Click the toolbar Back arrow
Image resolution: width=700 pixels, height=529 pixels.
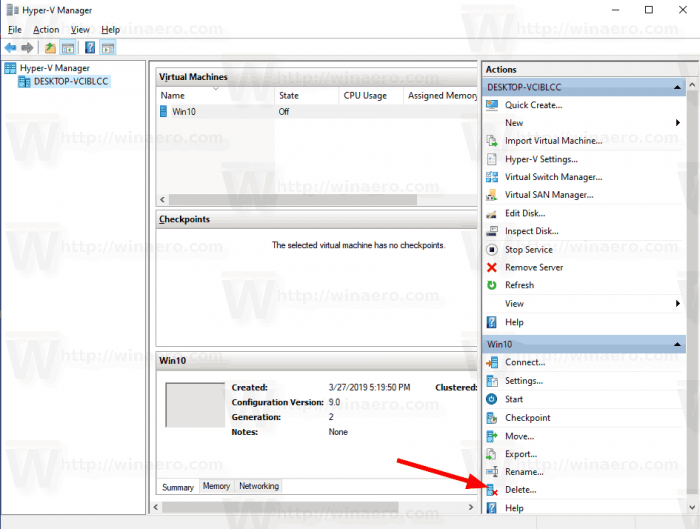coord(10,47)
